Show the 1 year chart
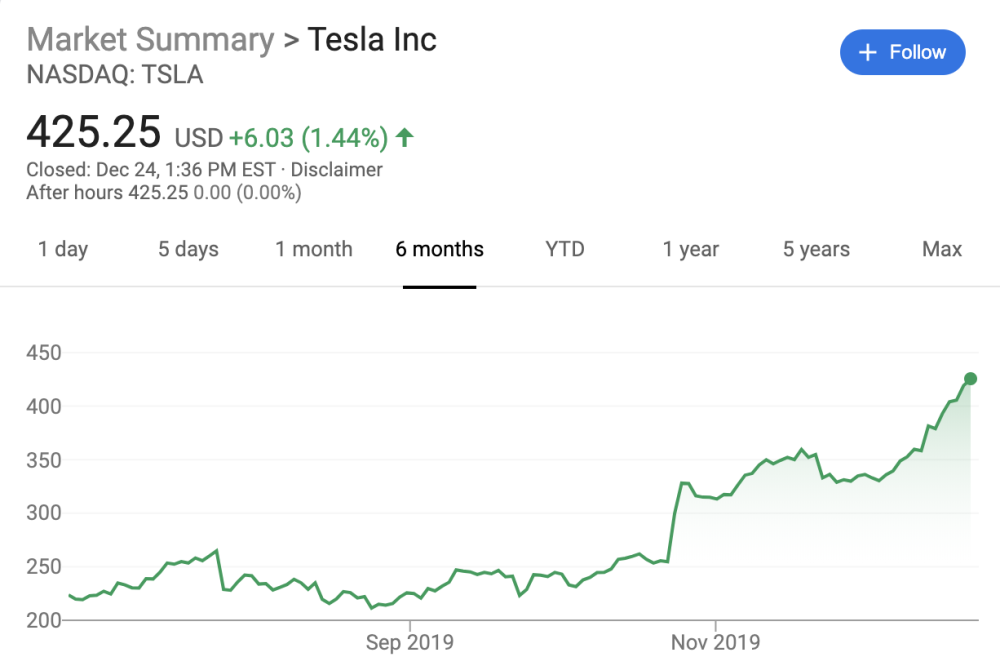Screen dimensions: 1000x666 [x=691, y=249]
